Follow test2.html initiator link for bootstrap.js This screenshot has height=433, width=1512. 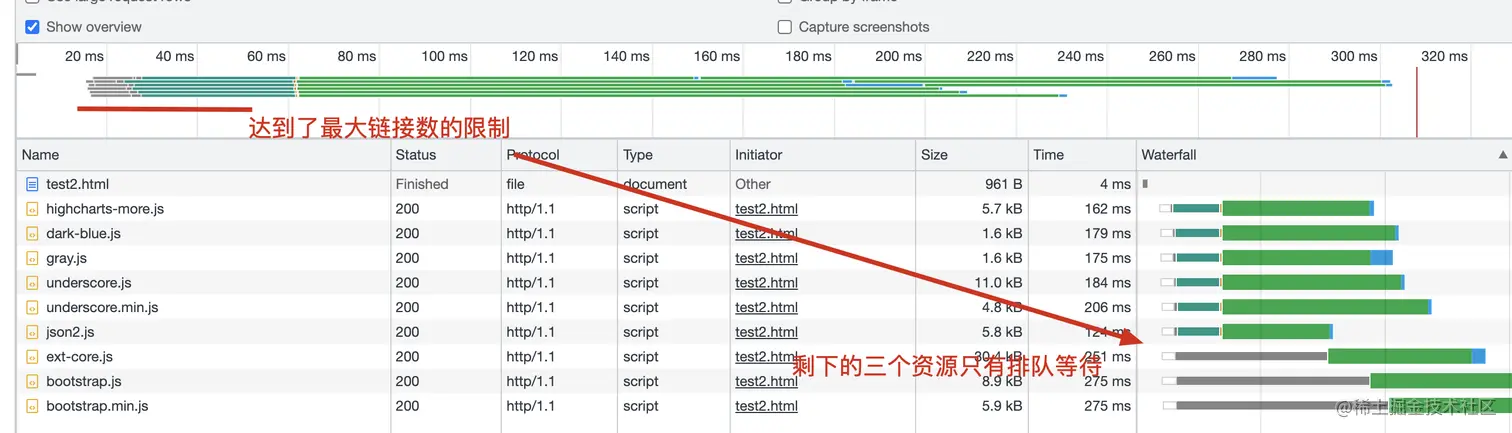point(766,381)
